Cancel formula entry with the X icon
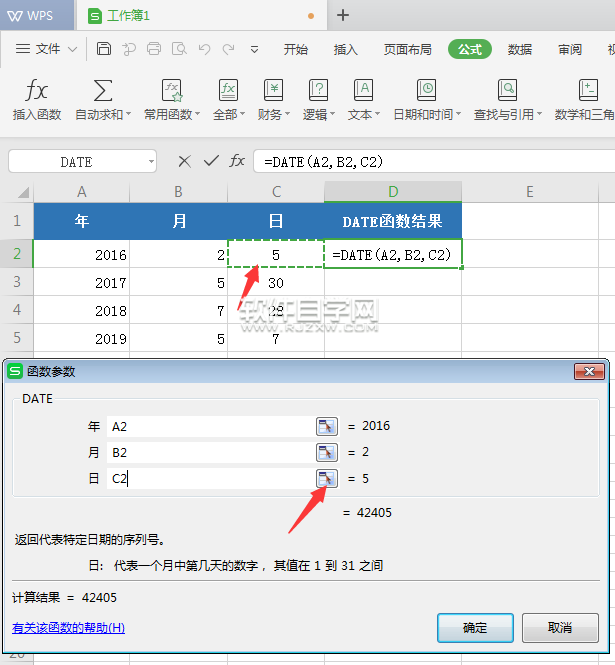This screenshot has height=665, width=615. point(184,161)
